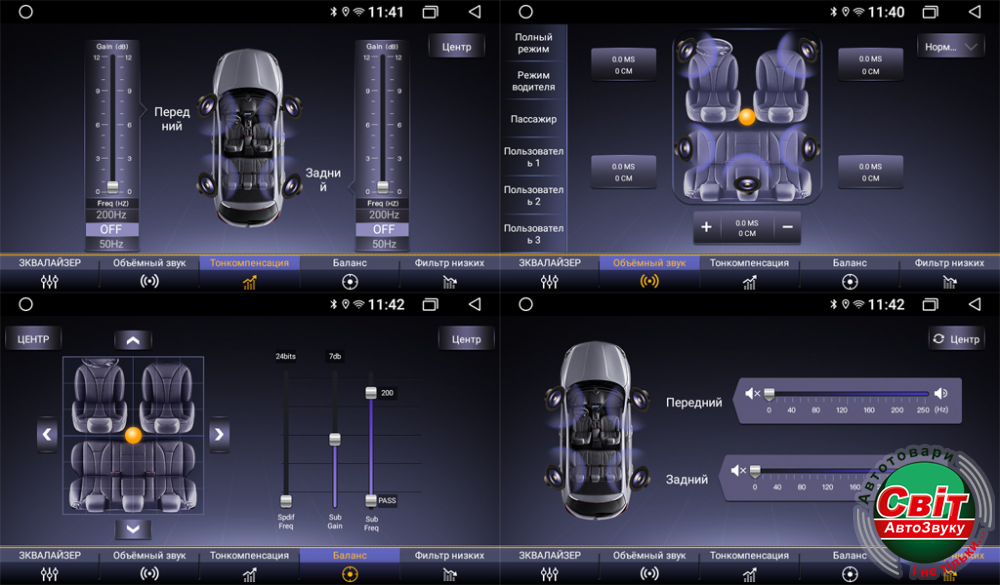Click the down arrow below the seats
The height and width of the screenshot is (585, 1000).
[x=133, y=529]
